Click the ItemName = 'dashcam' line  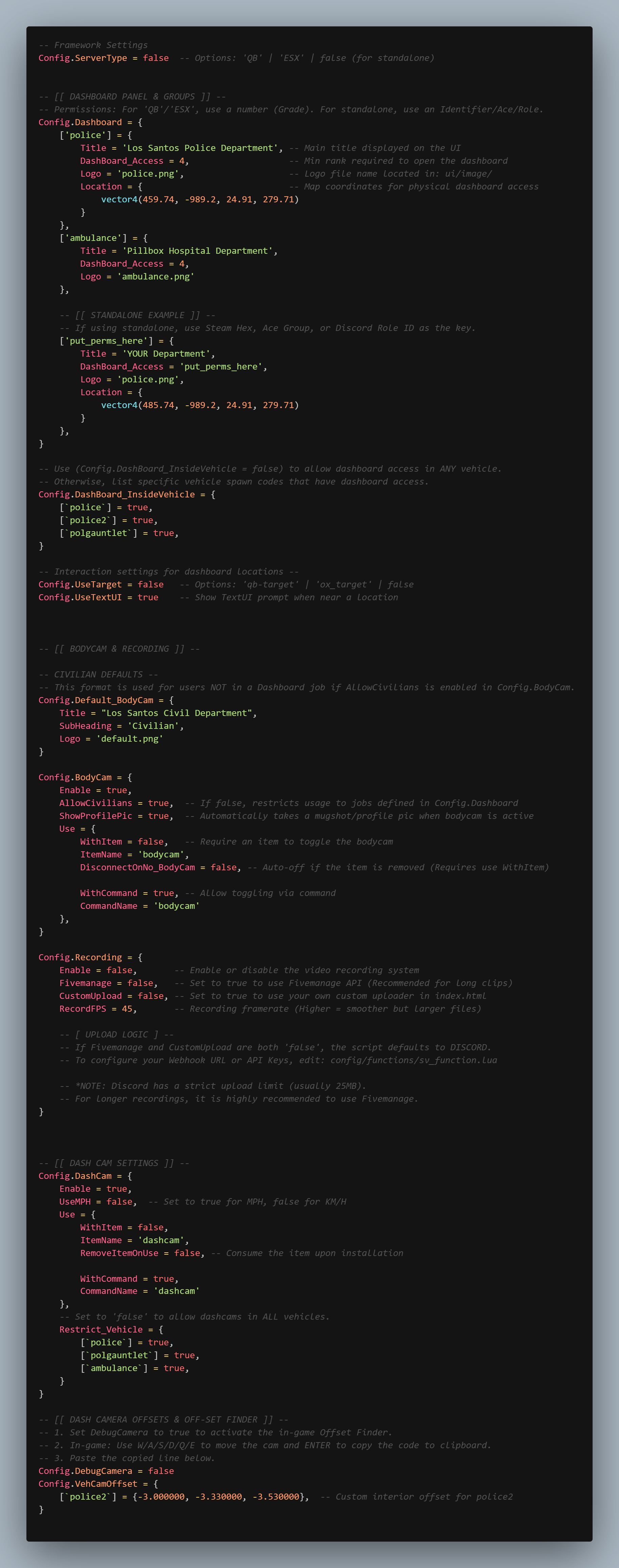(135, 1240)
